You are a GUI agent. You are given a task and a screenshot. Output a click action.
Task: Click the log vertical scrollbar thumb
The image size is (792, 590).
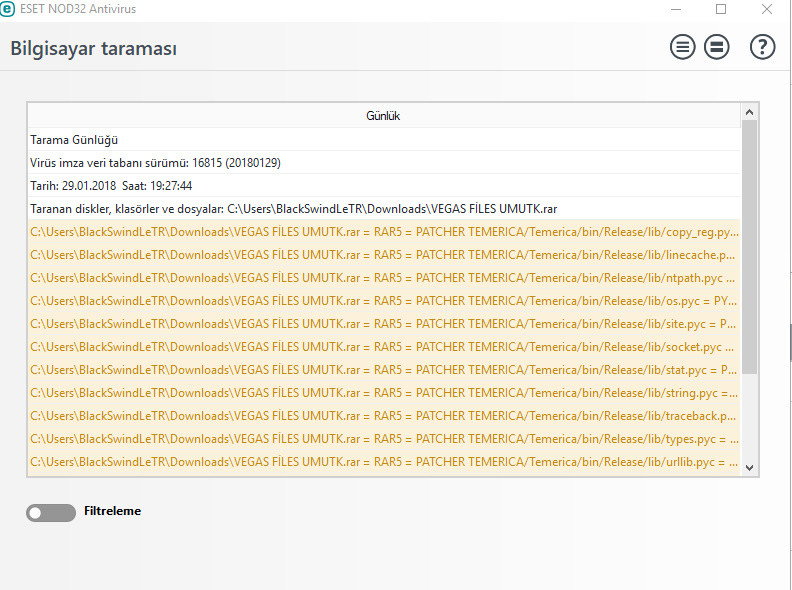coord(750,247)
